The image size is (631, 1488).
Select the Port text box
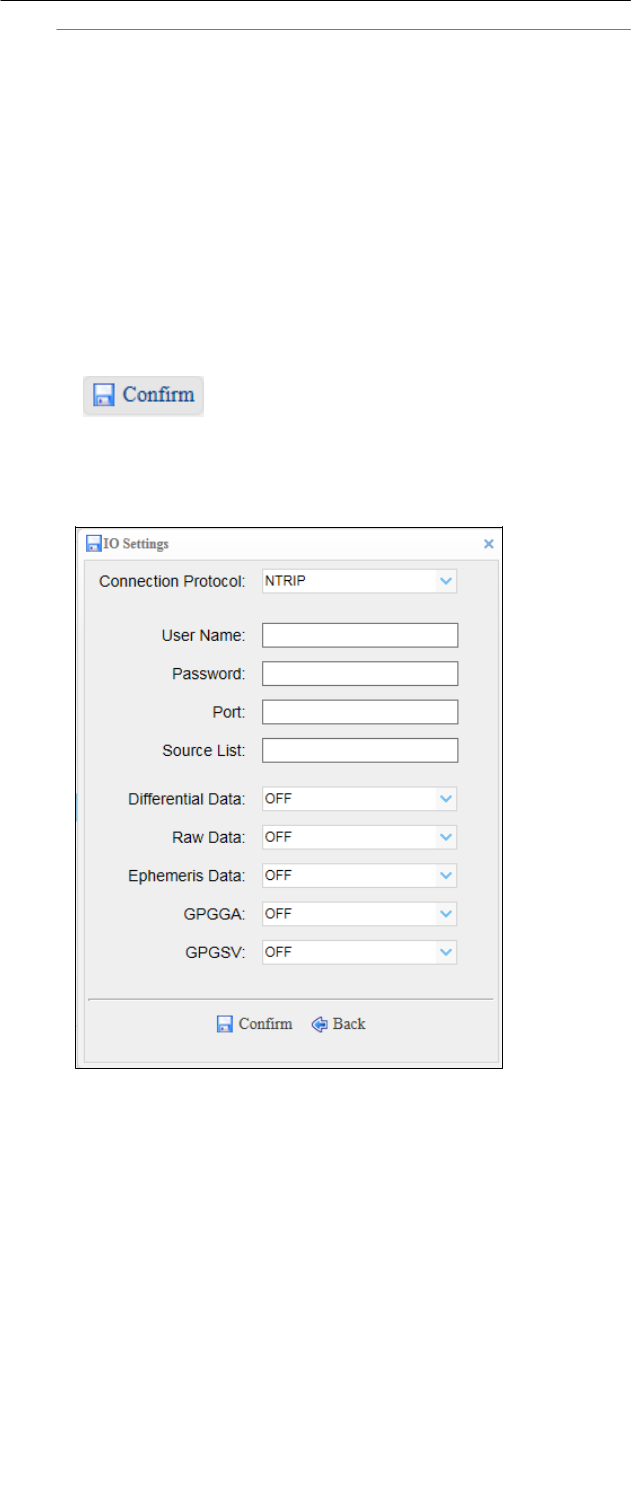360,712
